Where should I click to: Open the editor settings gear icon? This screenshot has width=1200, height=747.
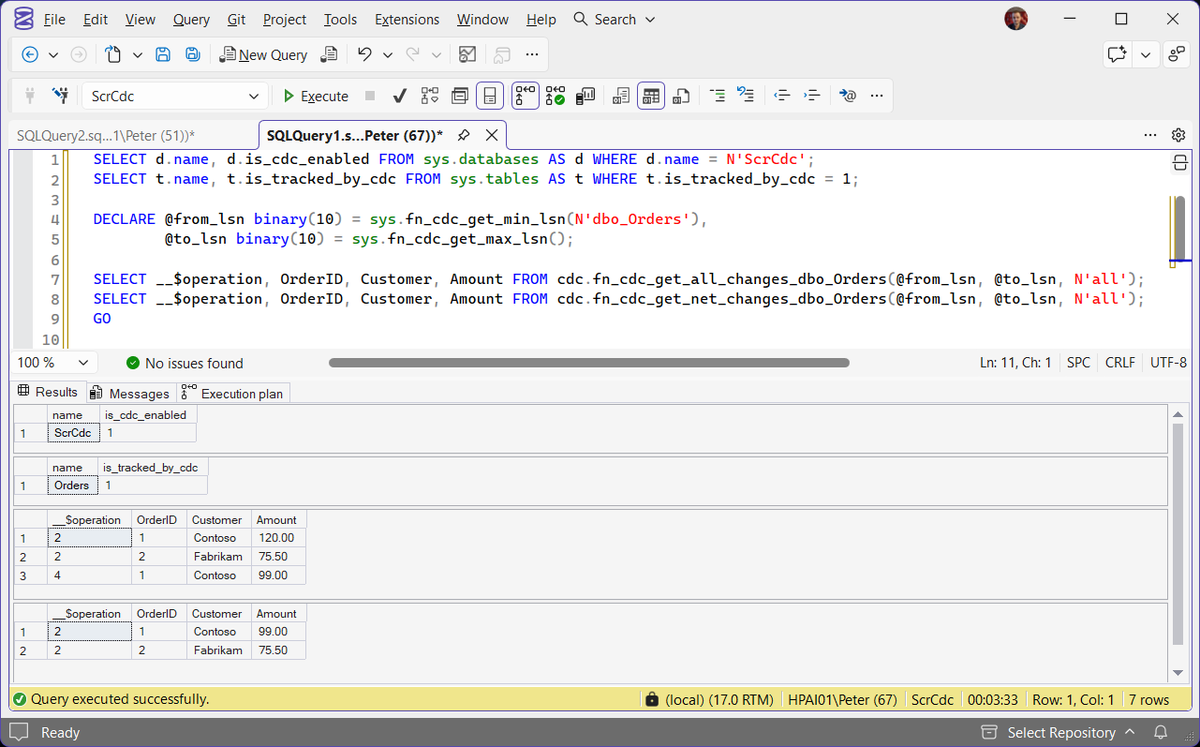tap(1178, 135)
